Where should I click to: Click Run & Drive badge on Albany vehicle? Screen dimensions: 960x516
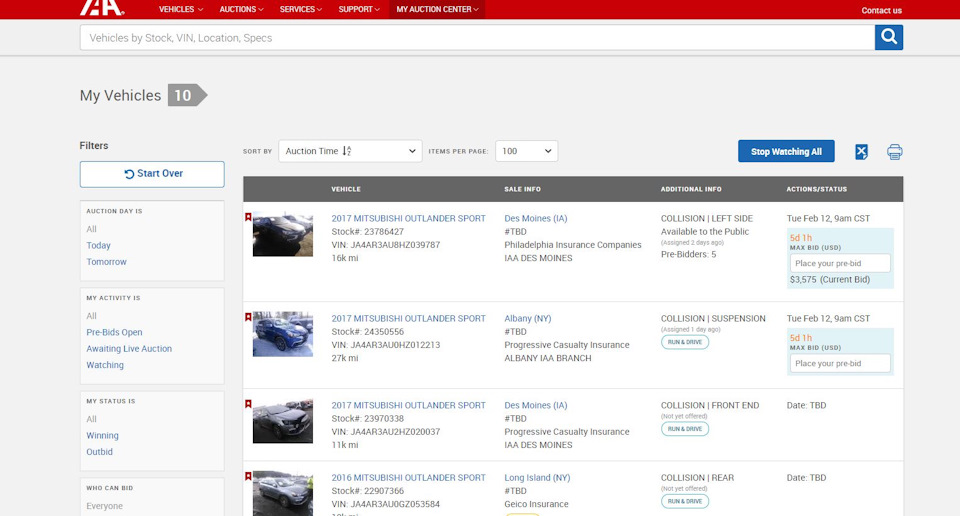coord(684,342)
